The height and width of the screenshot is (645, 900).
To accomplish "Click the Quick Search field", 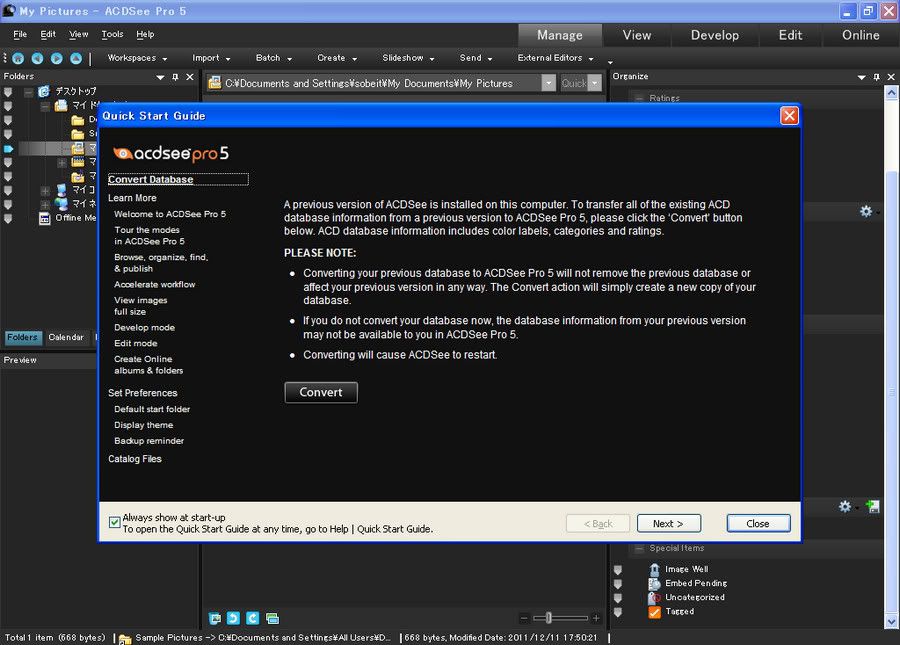I will click(574, 83).
